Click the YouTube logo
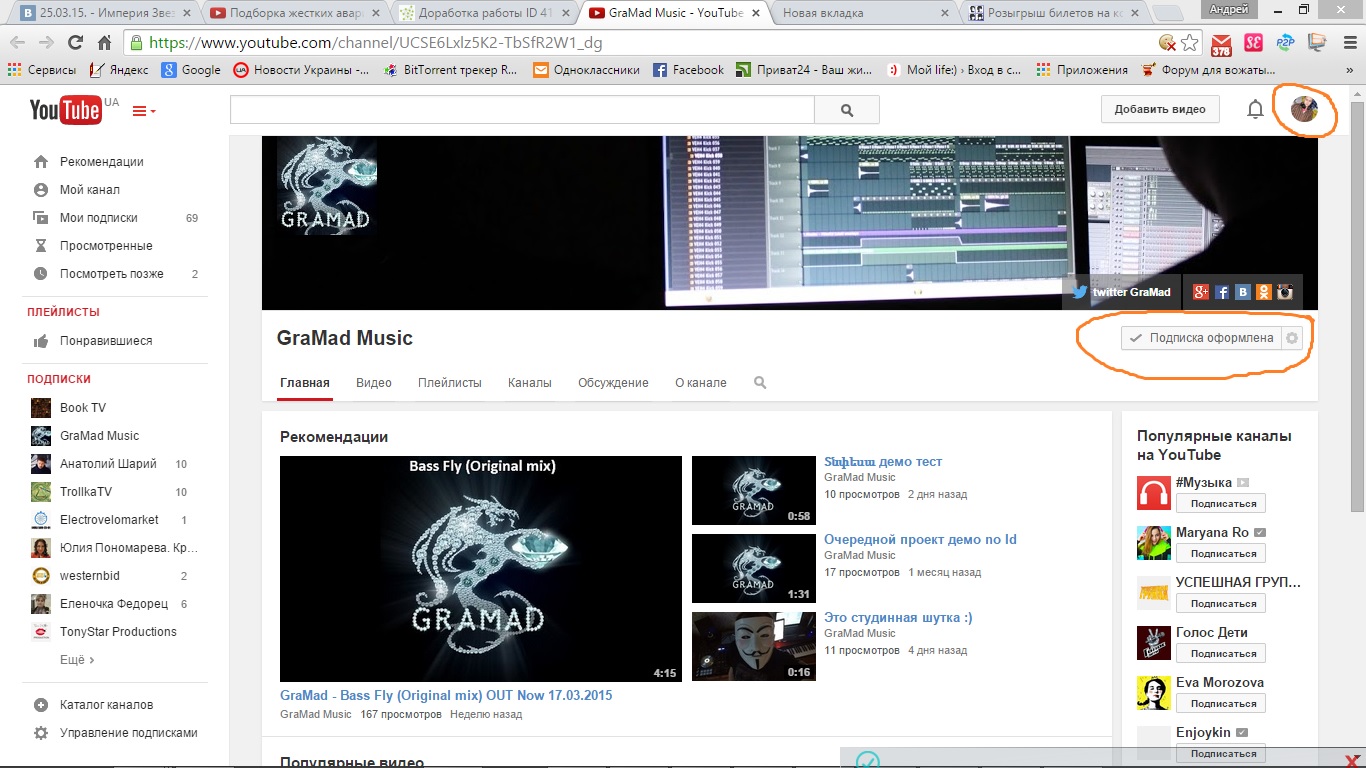This screenshot has height=768, width=1366. tap(65, 109)
